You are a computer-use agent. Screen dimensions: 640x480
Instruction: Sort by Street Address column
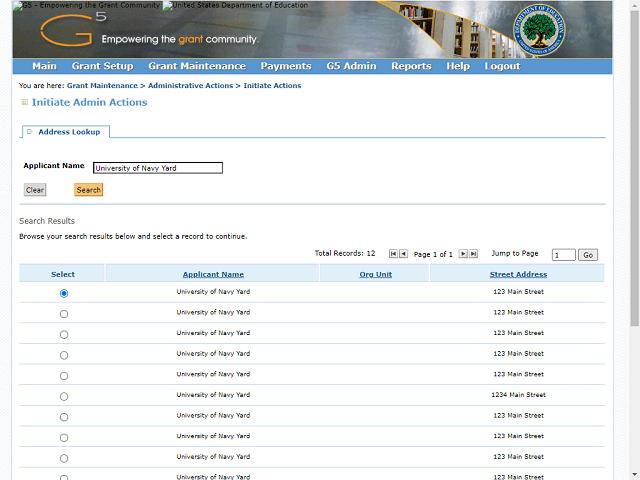[x=518, y=274]
